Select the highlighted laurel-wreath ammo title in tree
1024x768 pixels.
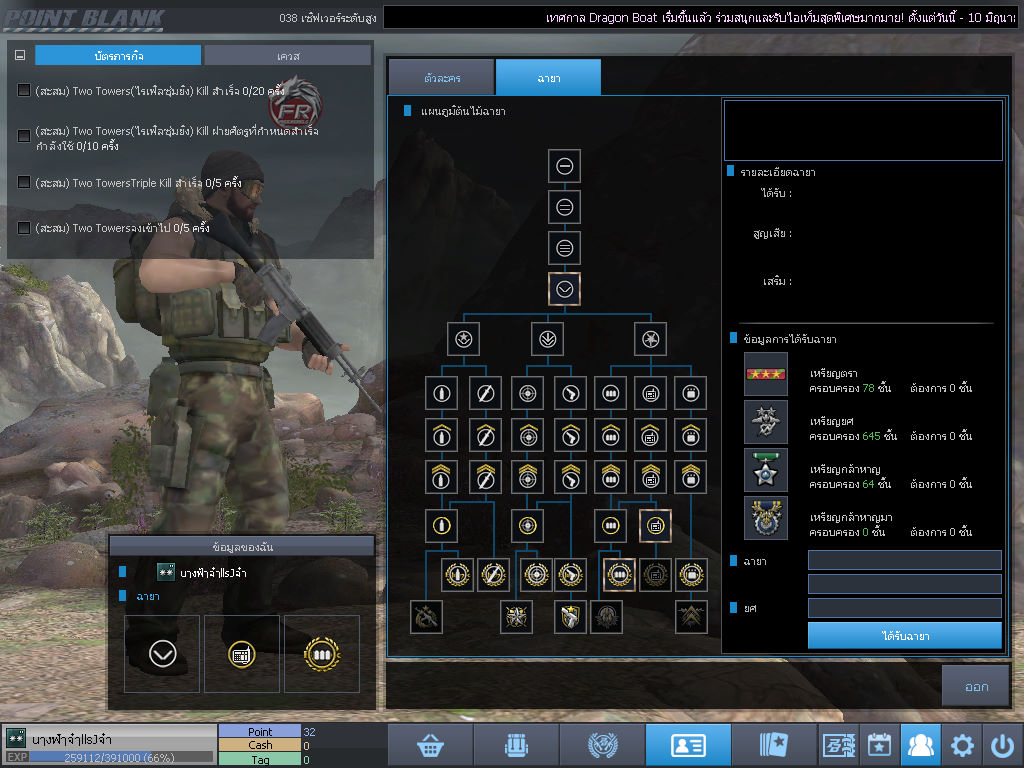click(619, 575)
